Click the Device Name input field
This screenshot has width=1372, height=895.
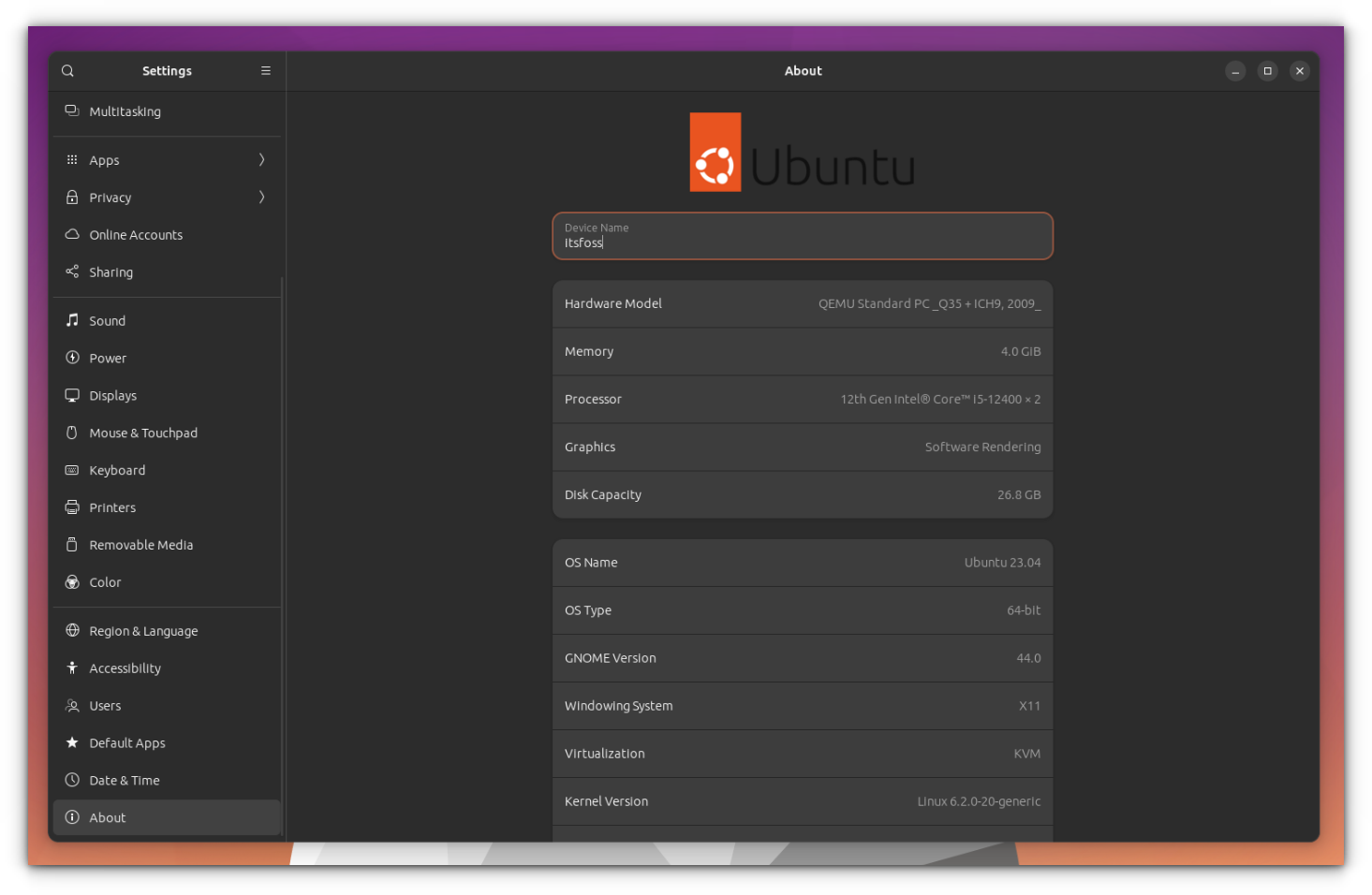(x=803, y=236)
